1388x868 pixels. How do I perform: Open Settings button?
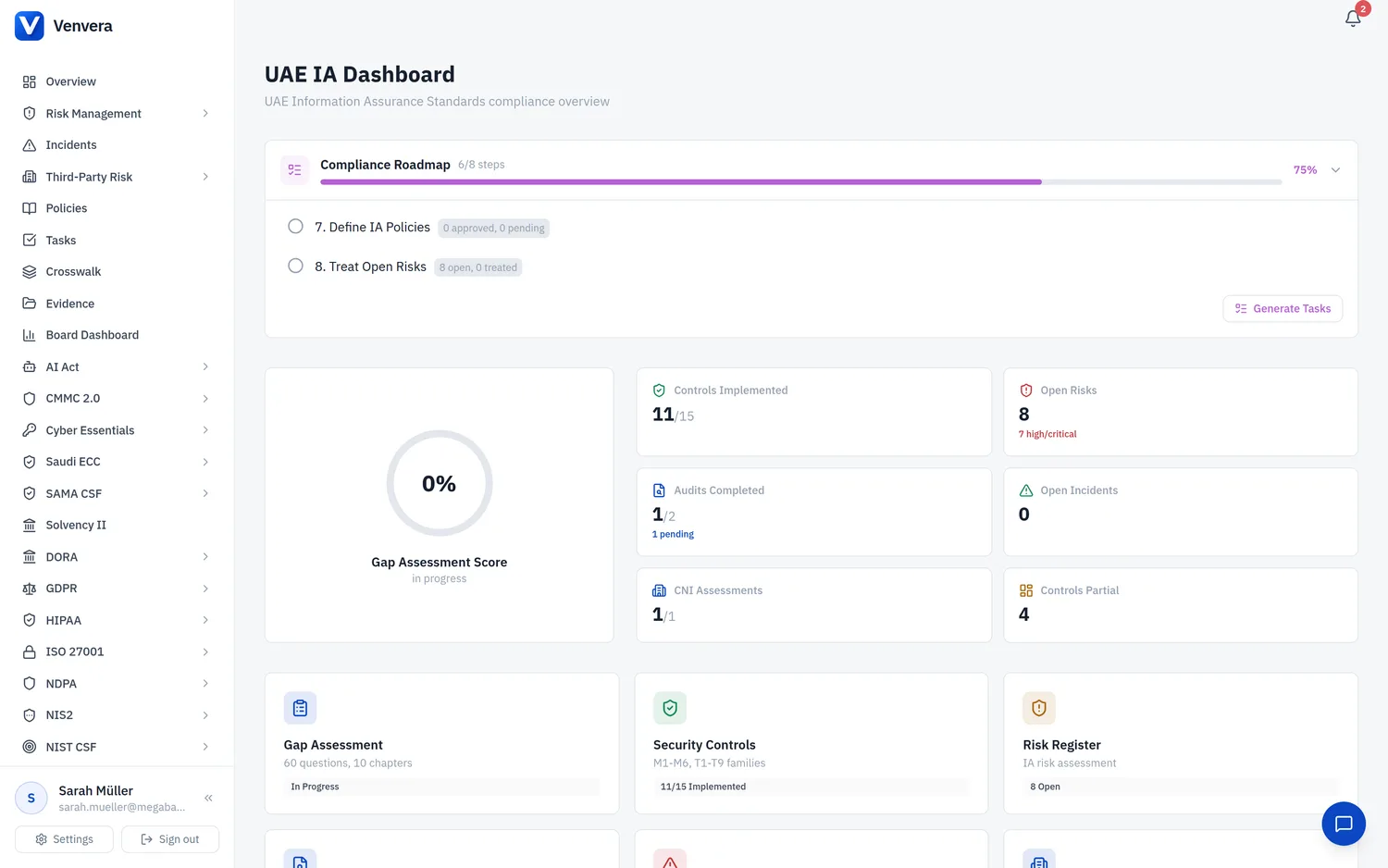(x=64, y=839)
